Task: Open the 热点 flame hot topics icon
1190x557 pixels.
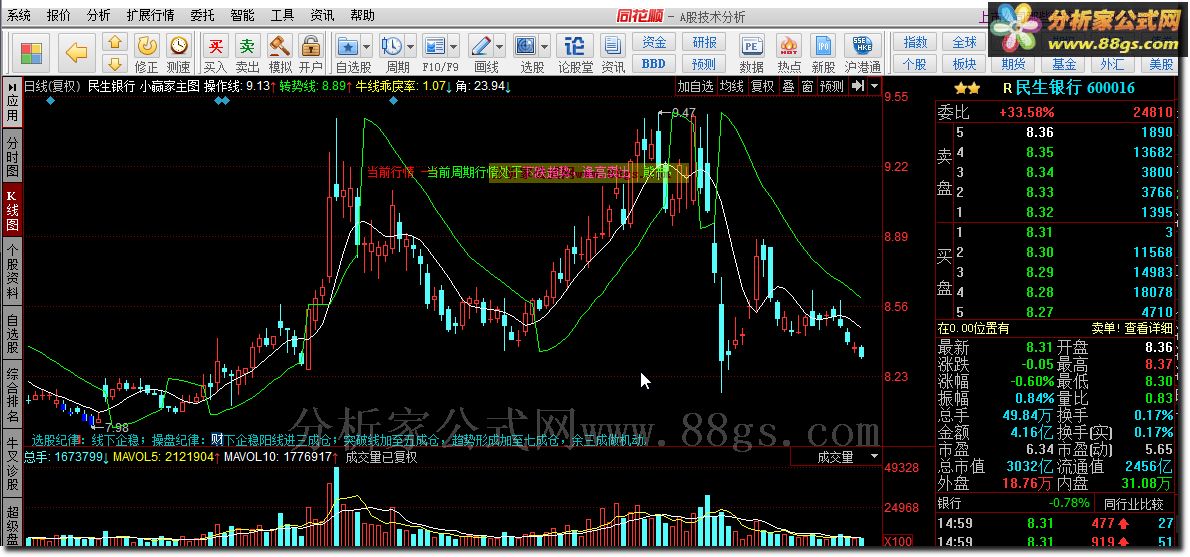Action: click(x=789, y=46)
